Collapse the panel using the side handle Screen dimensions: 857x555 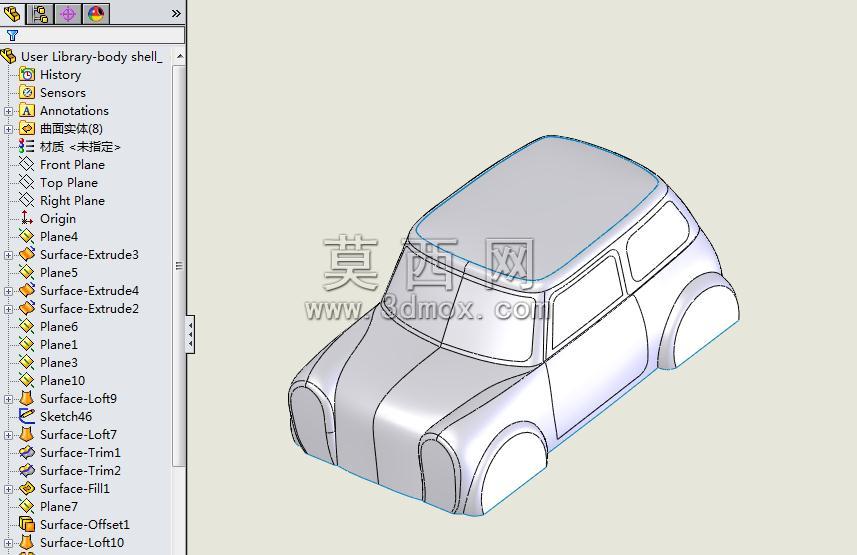[x=190, y=334]
